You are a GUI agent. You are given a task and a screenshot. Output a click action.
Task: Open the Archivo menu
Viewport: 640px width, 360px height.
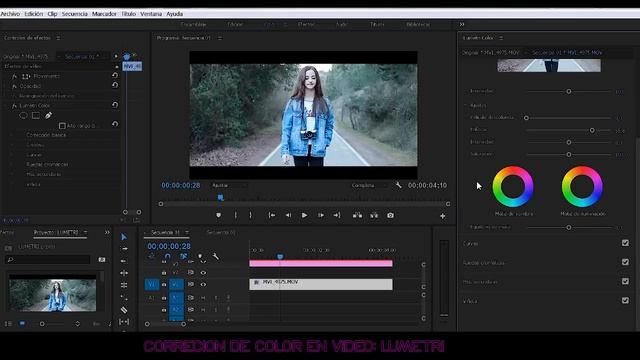(x=10, y=14)
